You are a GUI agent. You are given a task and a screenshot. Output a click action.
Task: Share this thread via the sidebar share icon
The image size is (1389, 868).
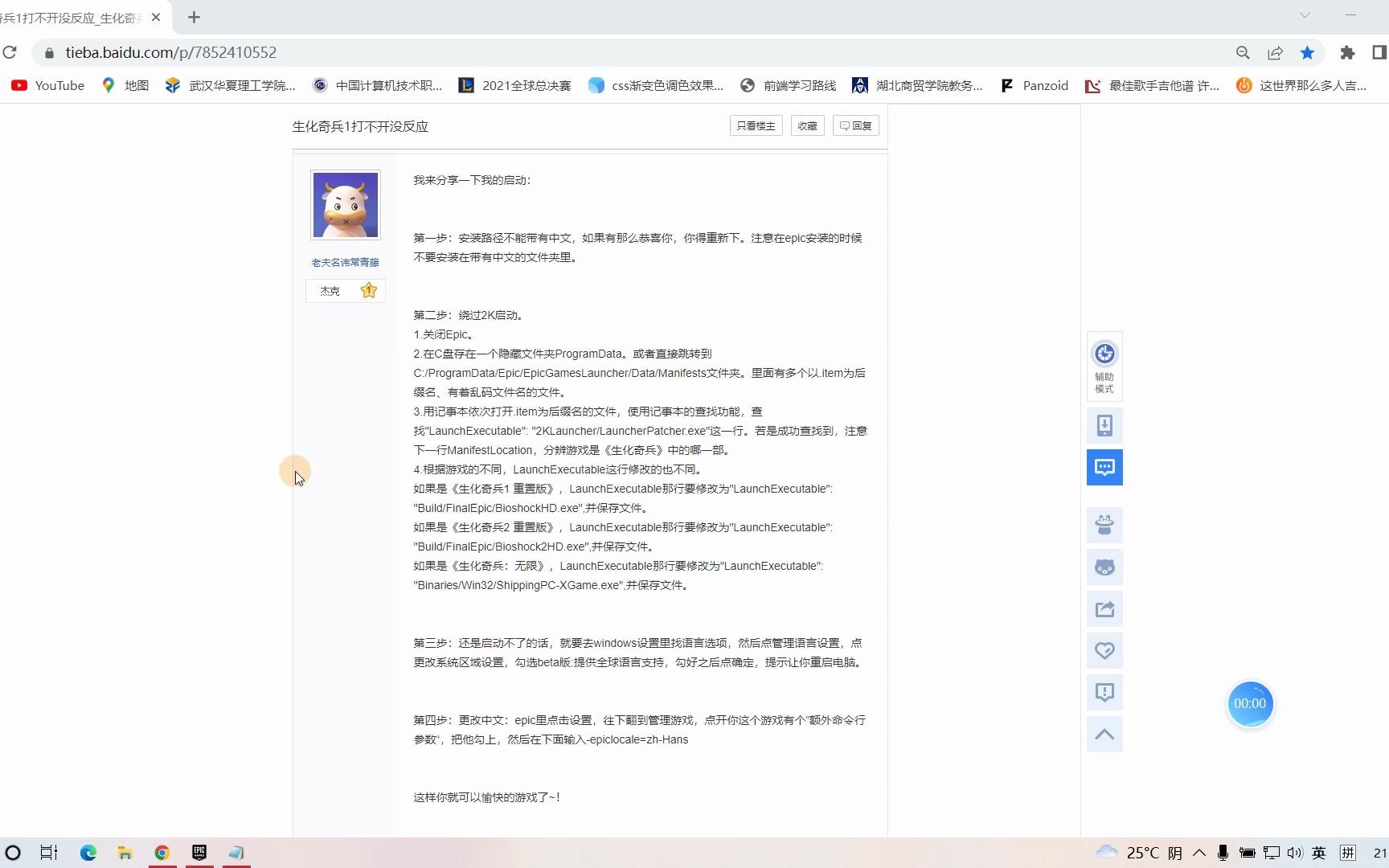[x=1104, y=608]
